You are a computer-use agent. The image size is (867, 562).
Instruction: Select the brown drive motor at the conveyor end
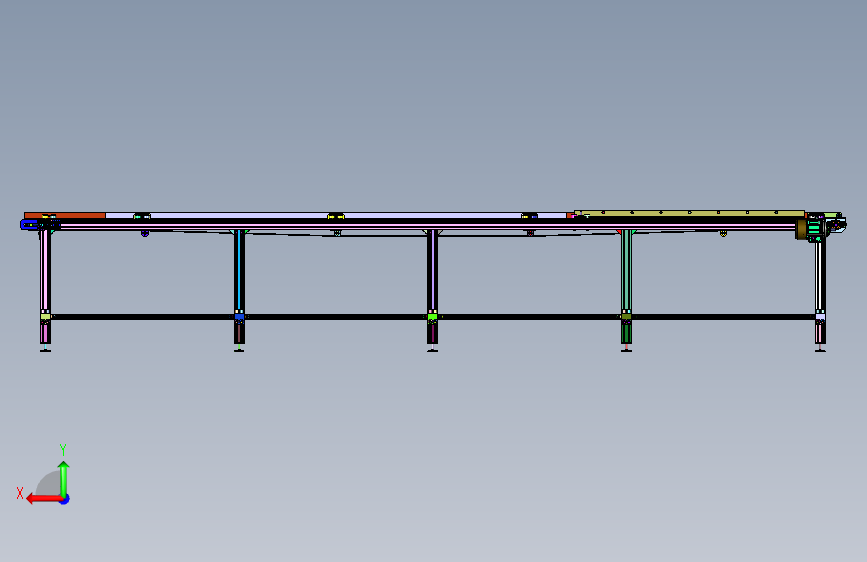point(801,229)
